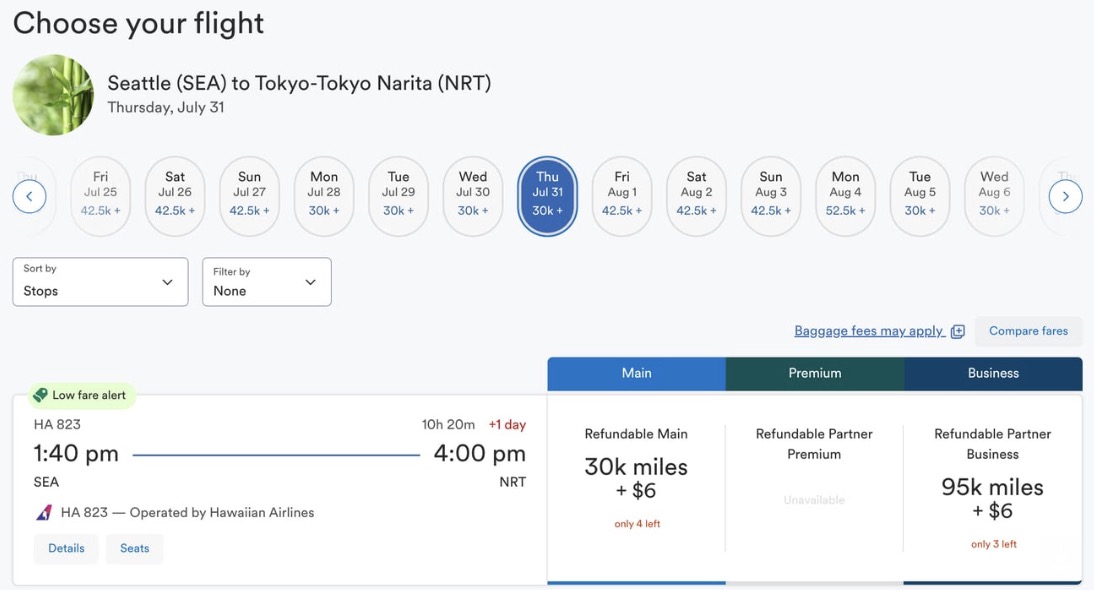The image size is (1094, 590).
Task: Click the Hawaiian Airlines logo icon
Action: (44, 513)
